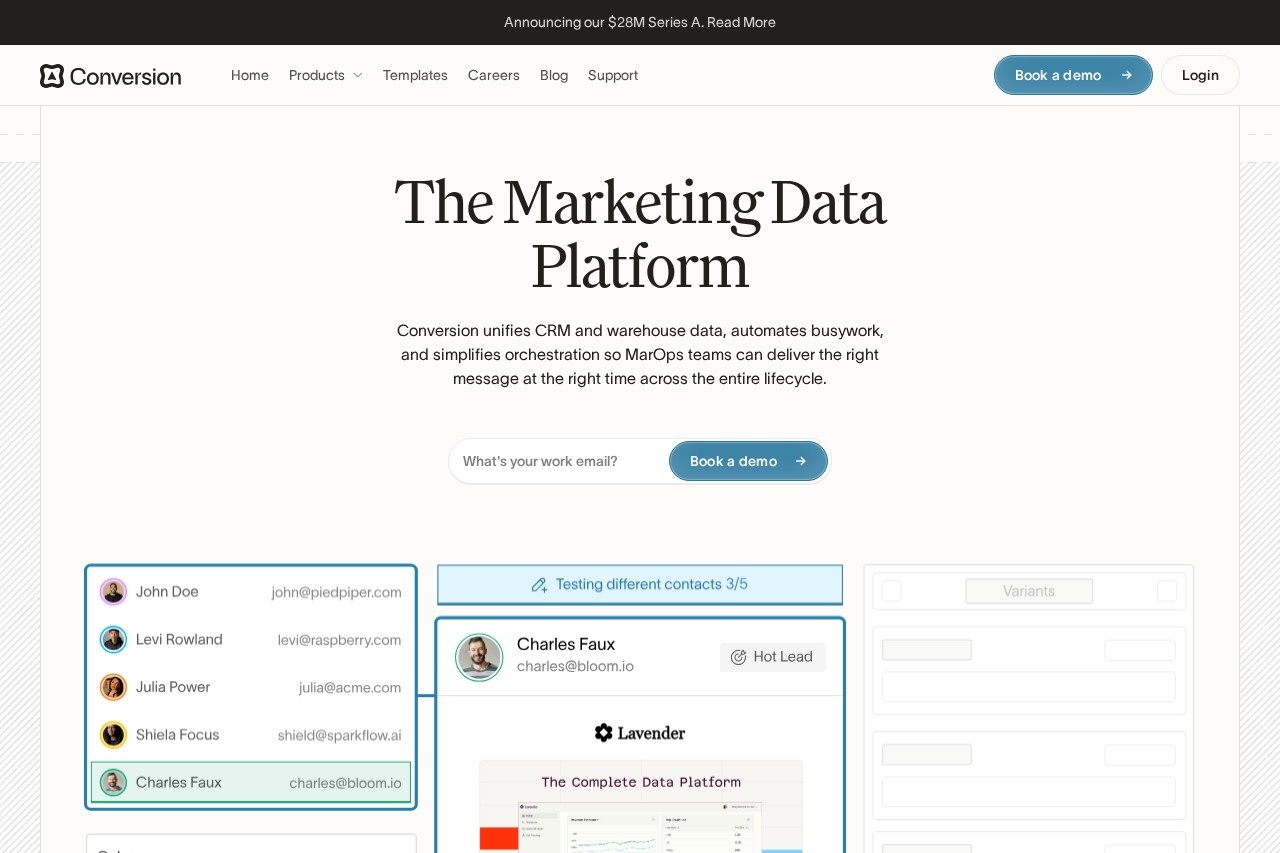Click Levi Rowland's avatar icon
The height and width of the screenshot is (853, 1280).
(x=113, y=640)
